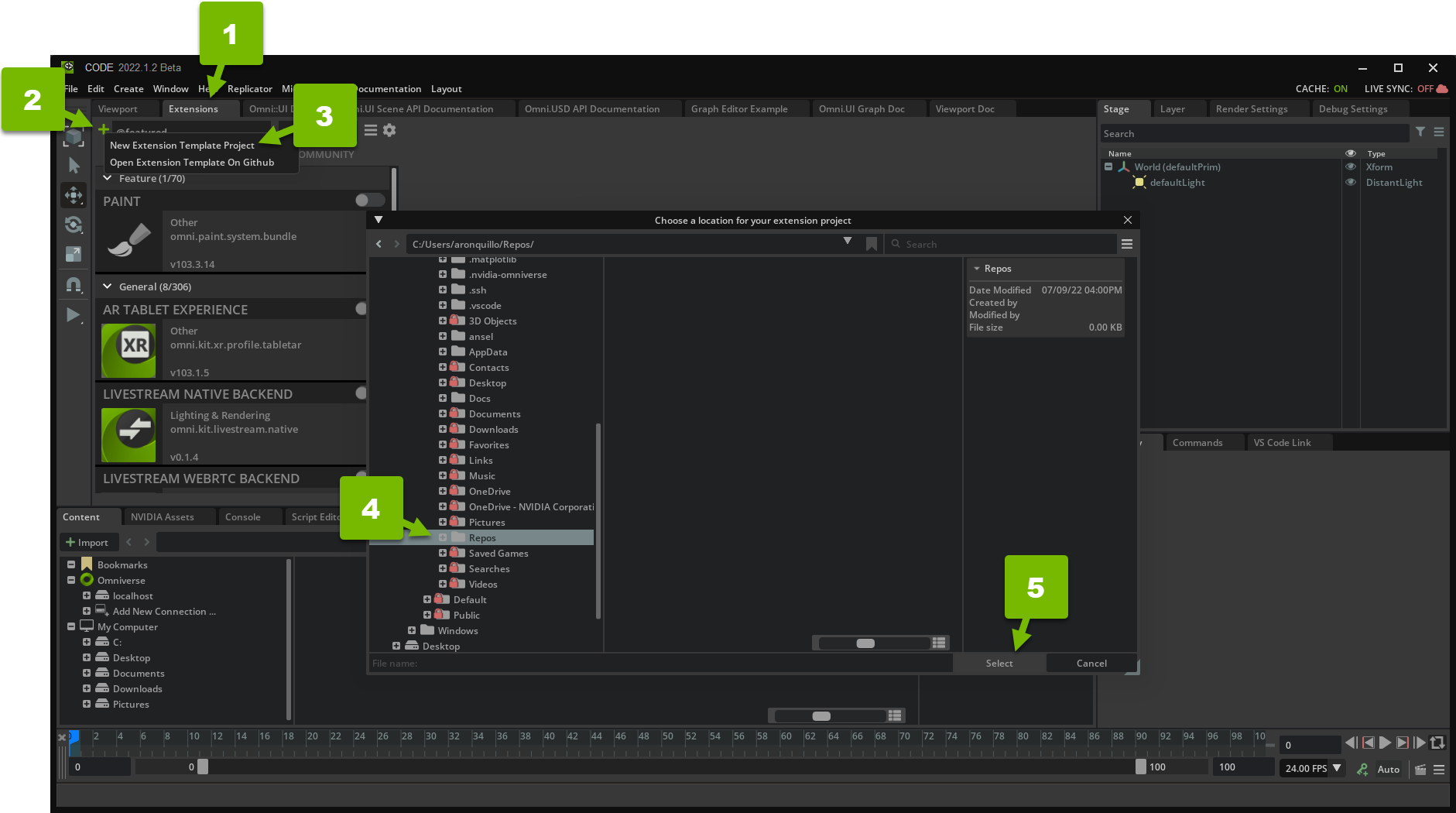Toggle grid view in Content browser
This screenshot has height=813, width=1456.
point(895,715)
